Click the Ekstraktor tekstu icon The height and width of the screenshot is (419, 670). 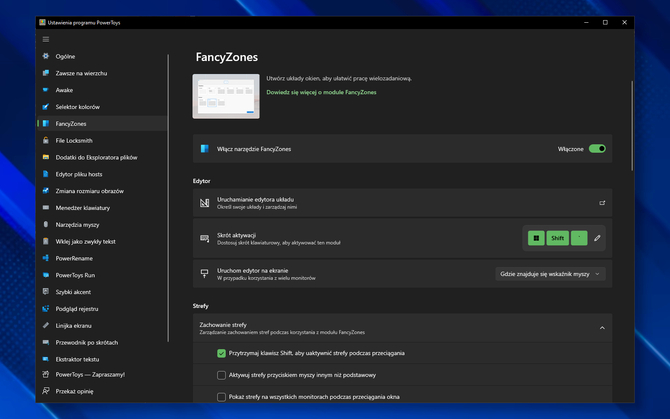point(46,359)
